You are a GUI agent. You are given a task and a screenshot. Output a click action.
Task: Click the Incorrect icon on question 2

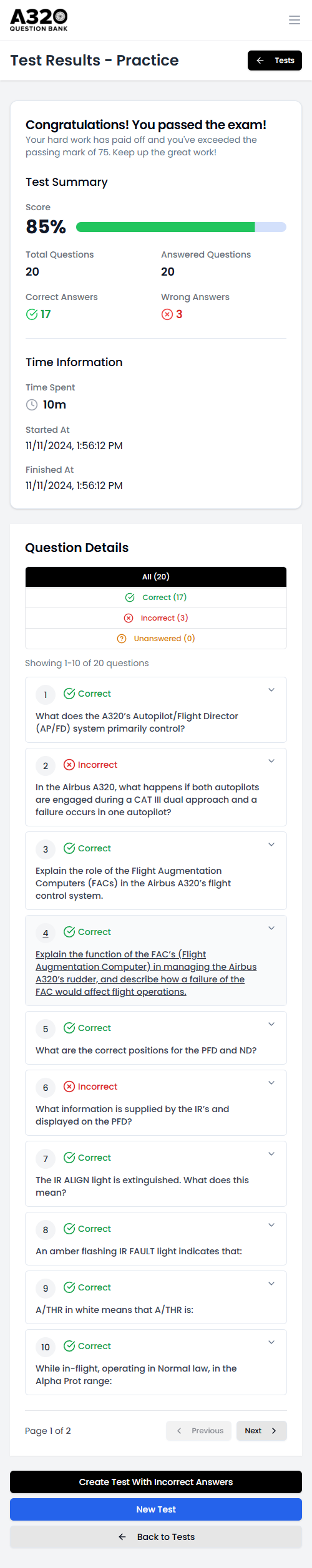(69, 765)
